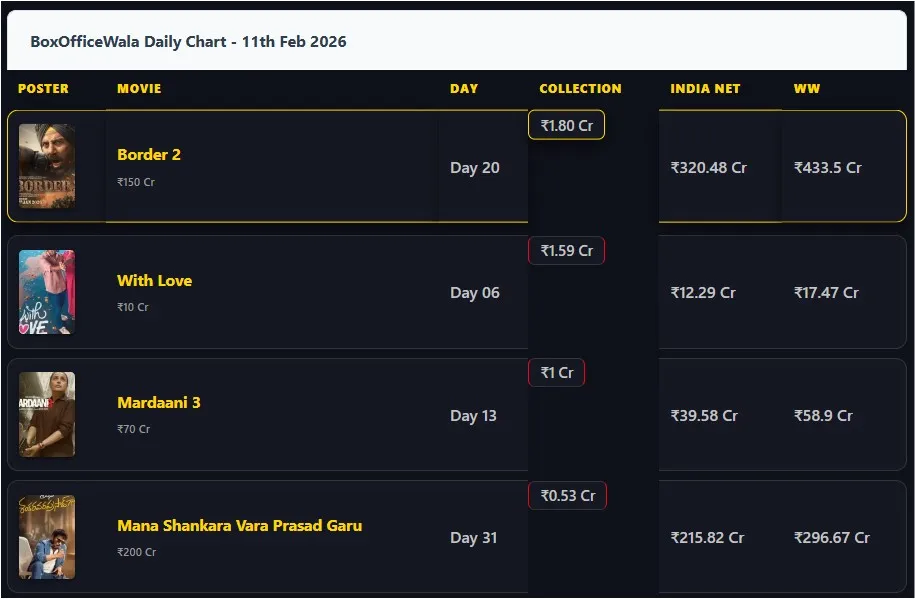
Task: Click the BoxOfficeWala Daily Chart heading
Action: 189,41
